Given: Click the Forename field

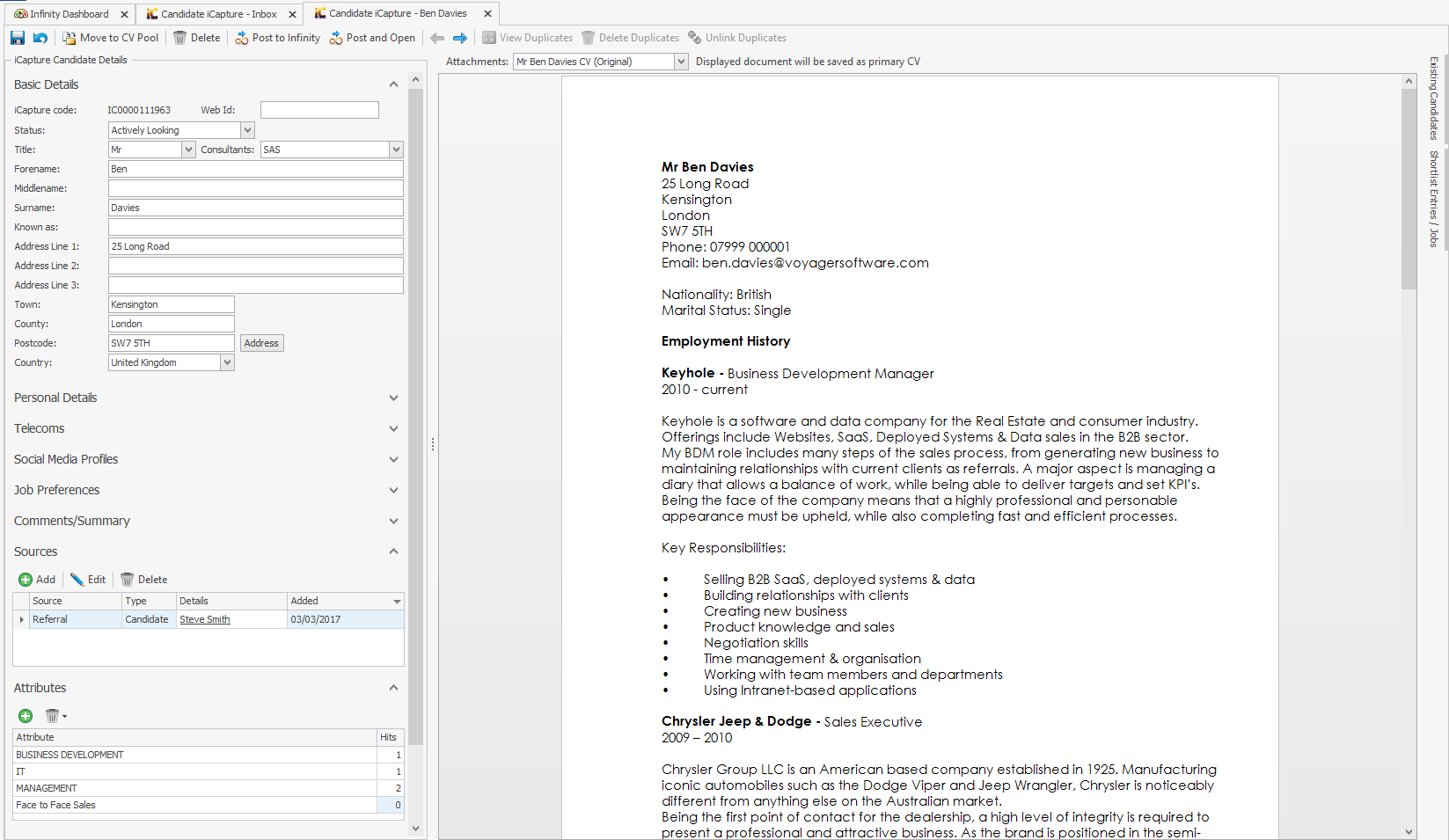Looking at the screenshot, I should coord(256,169).
